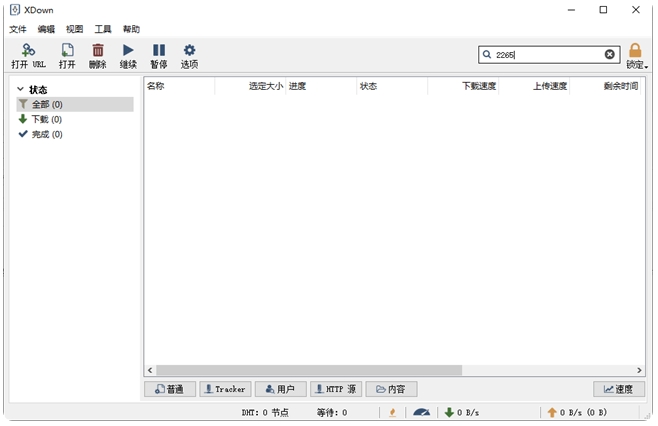Sort by the 名称 column header
This screenshot has height=426, width=658.
180,86
